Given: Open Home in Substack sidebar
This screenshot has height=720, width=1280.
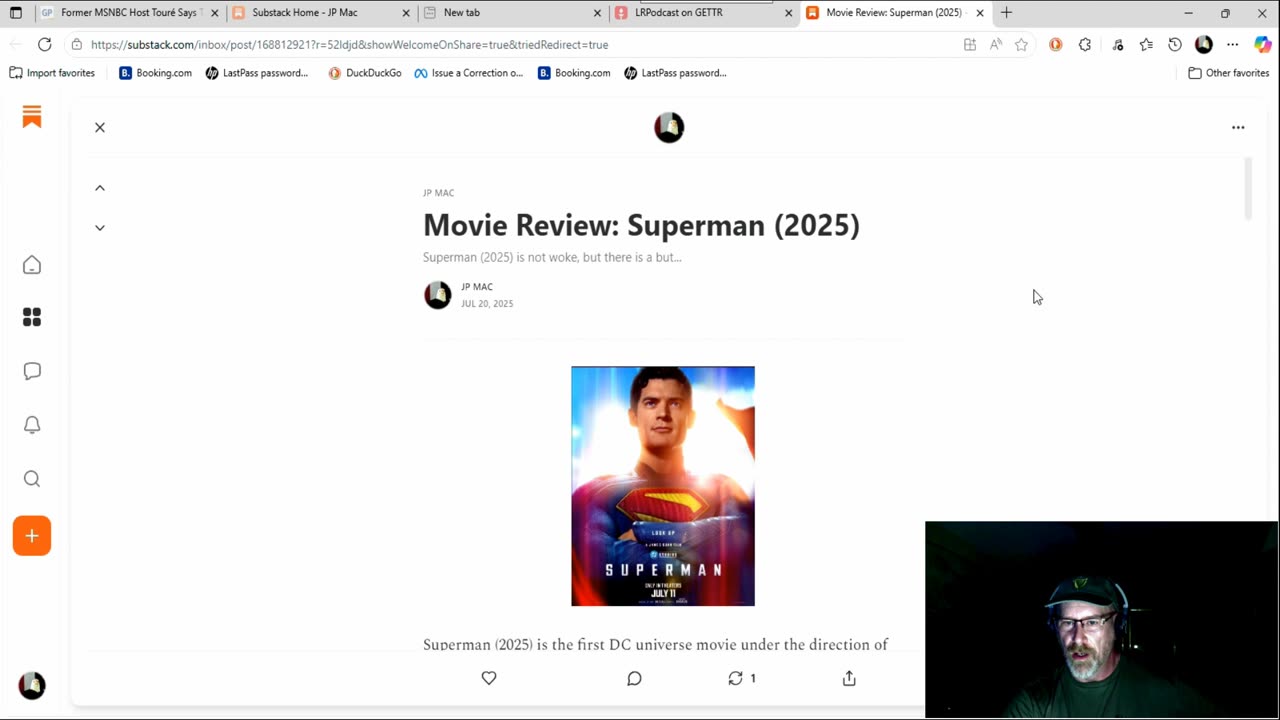Looking at the screenshot, I should pyautogui.click(x=32, y=265).
